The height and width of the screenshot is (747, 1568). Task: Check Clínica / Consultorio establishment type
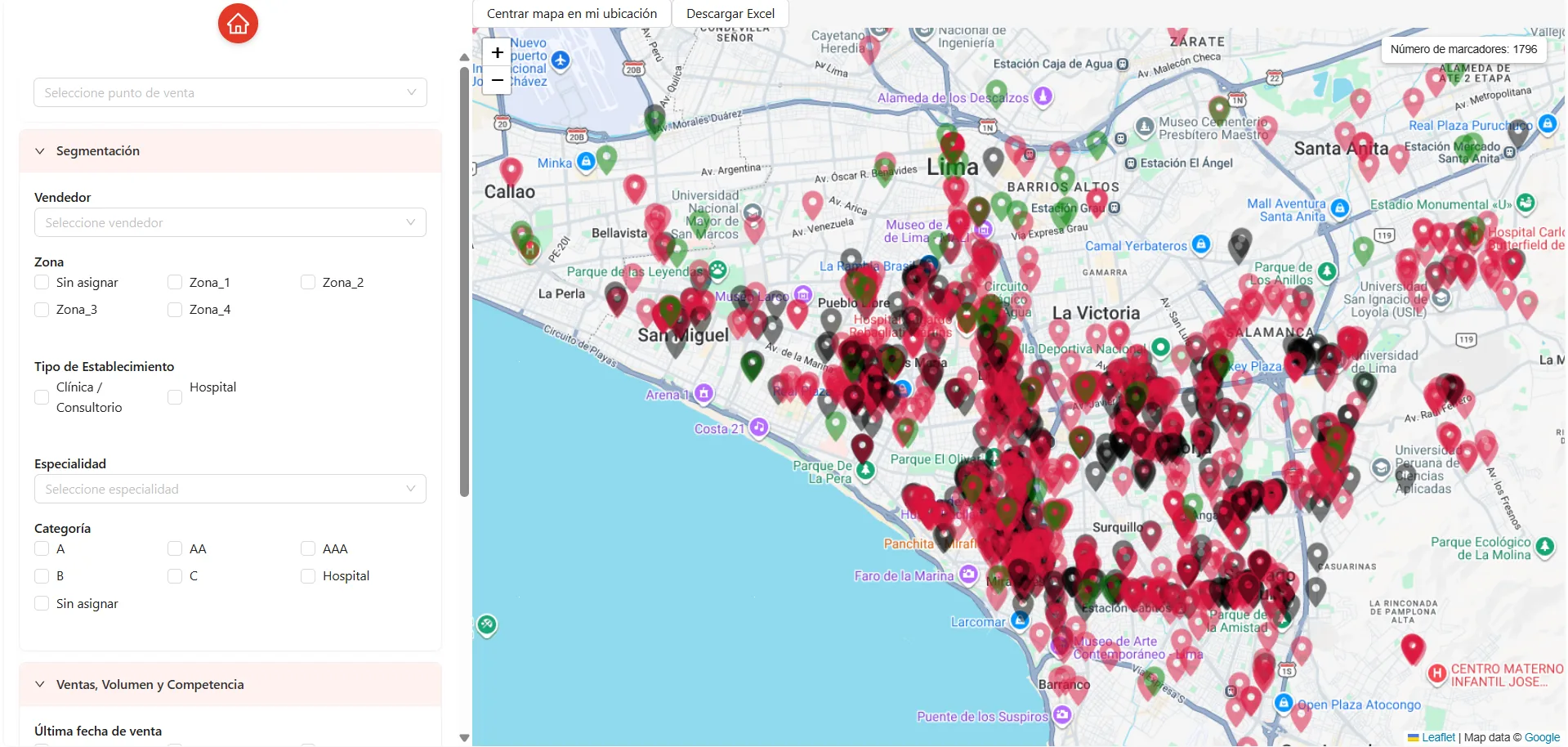click(x=42, y=397)
